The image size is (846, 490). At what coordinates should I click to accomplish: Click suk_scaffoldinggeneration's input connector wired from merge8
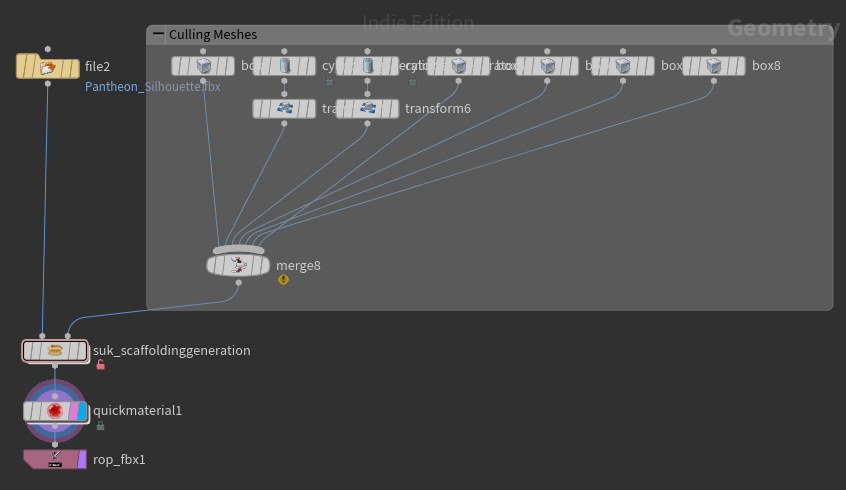tap(67, 336)
